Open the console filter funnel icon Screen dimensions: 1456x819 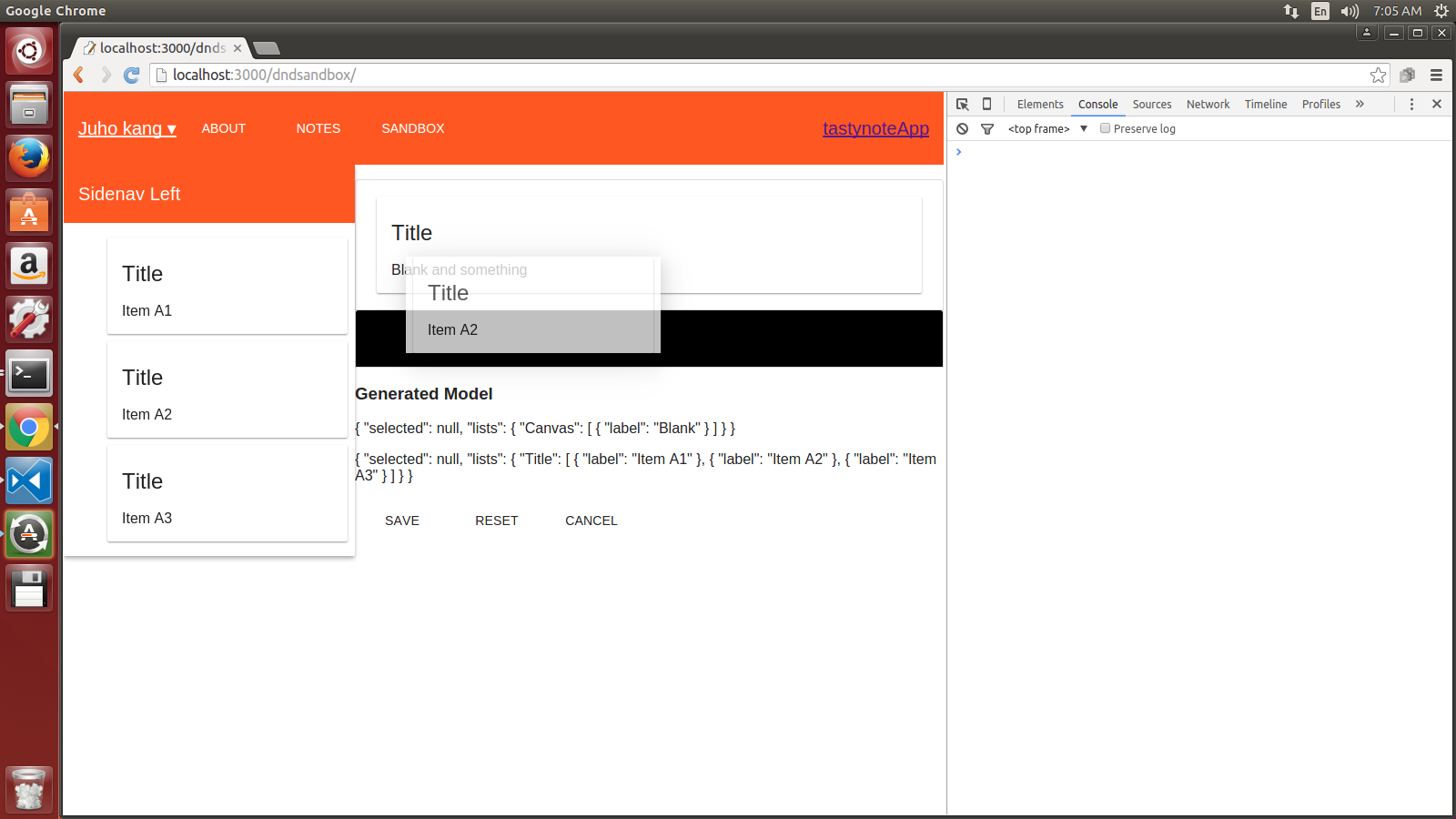(x=987, y=128)
